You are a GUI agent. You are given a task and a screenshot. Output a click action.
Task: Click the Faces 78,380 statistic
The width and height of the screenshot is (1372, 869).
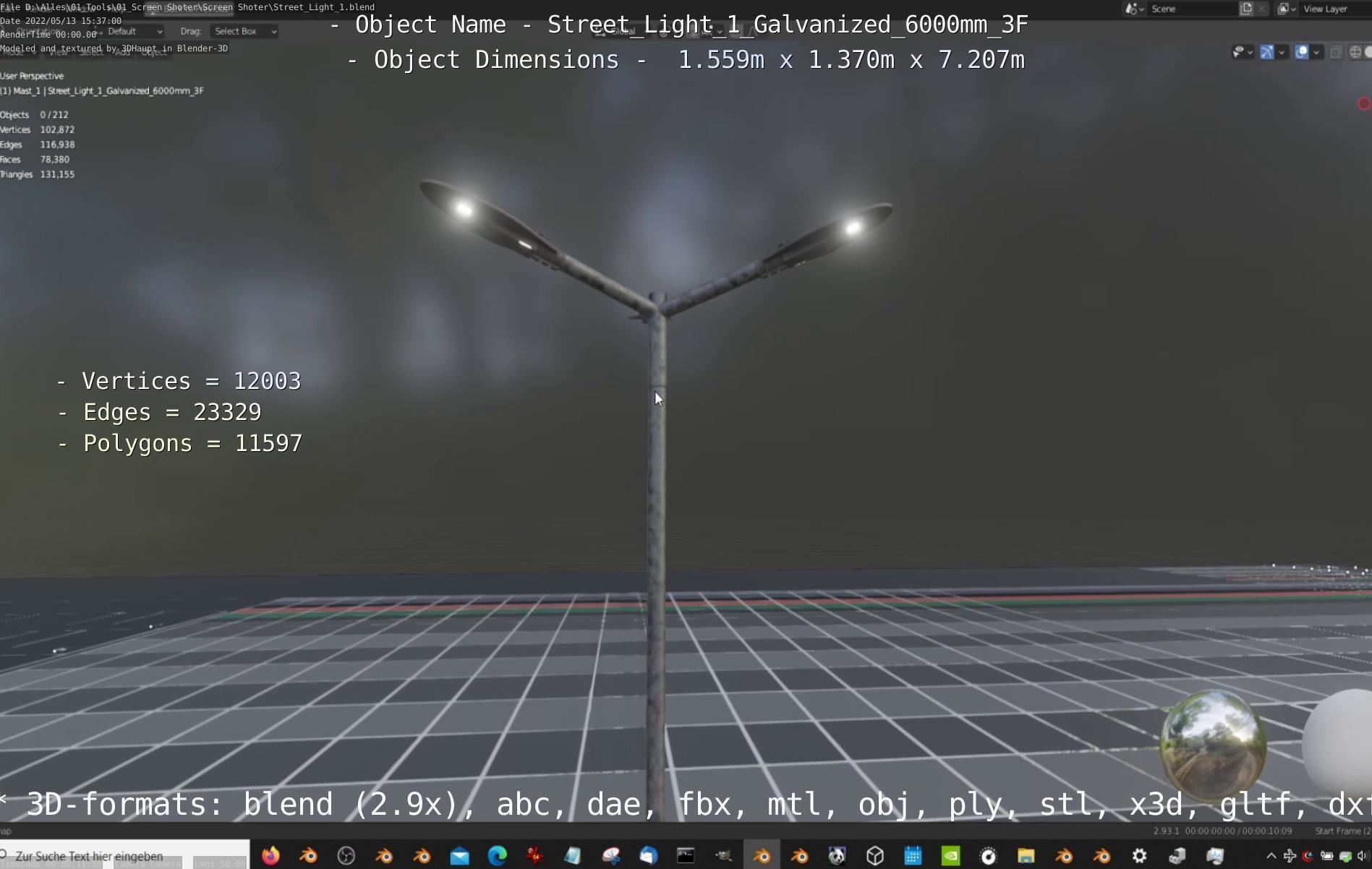pos(35,160)
